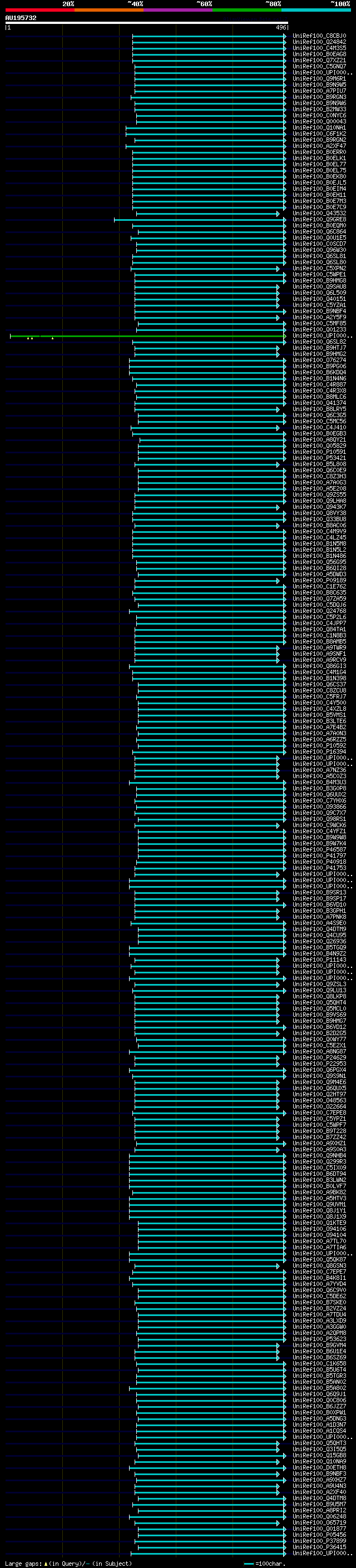Click the green ~80% identity legend segment
This screenshot has height=1568, width=356.
tap(247, 10)
